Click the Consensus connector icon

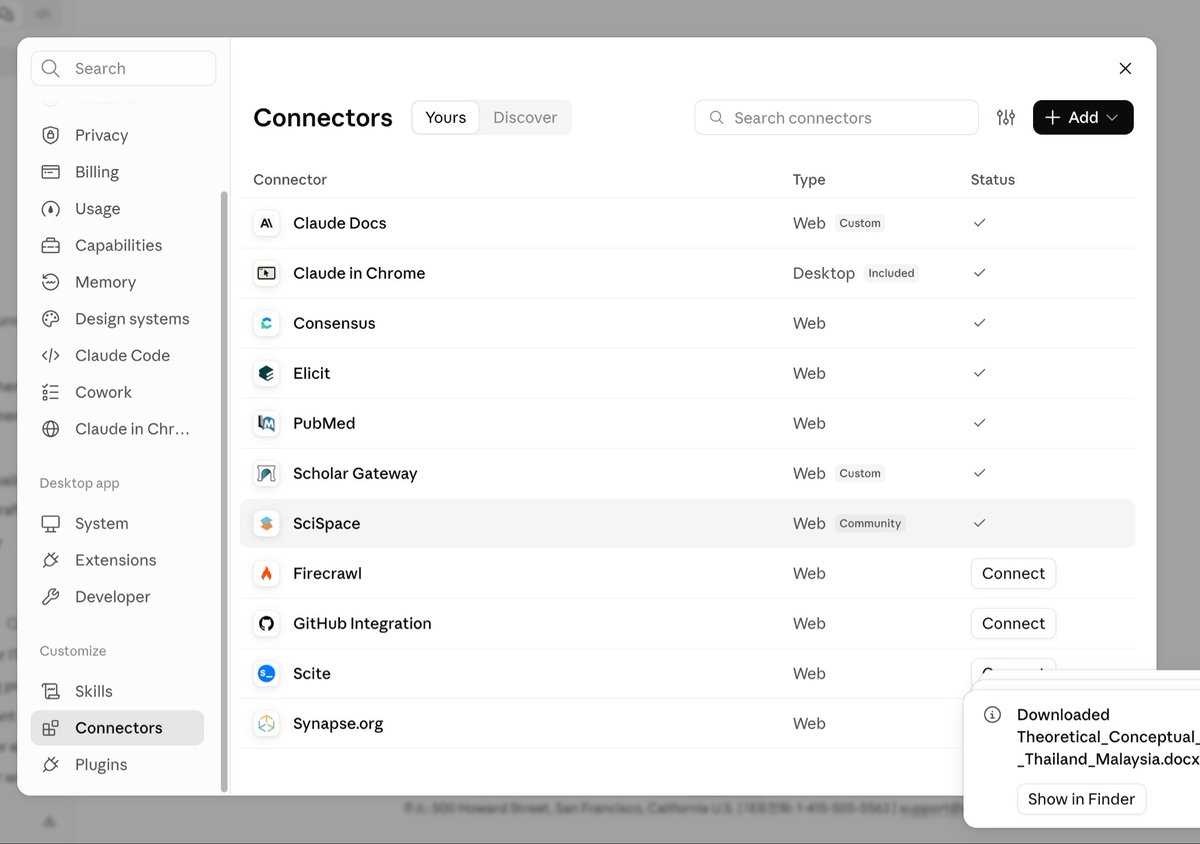coord(266,323)
